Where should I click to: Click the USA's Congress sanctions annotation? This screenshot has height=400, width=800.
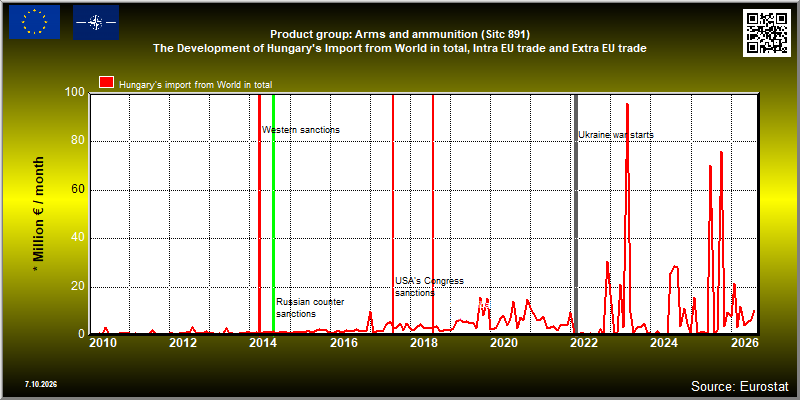click(x=429, y=287)
